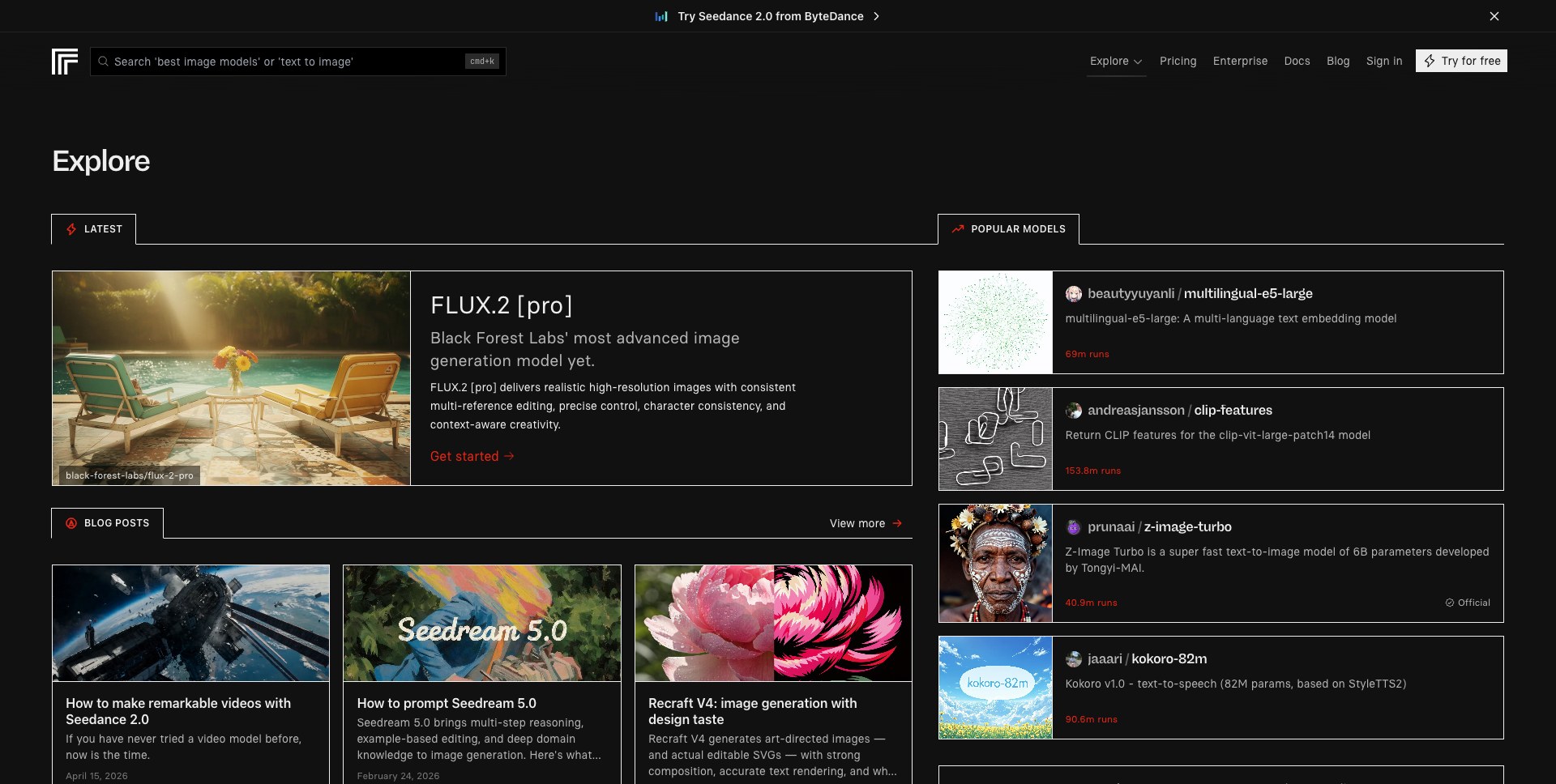
Task: Click the FLUX.2 pool chairs thumbnail
Action: pos(231,378)
